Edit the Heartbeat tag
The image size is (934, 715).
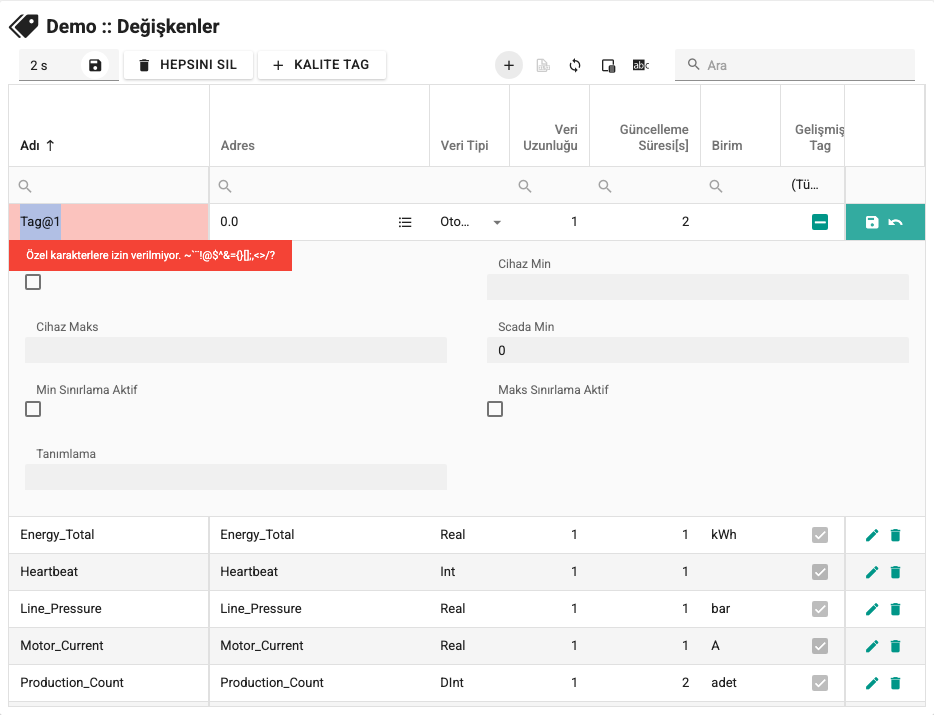click(x=871, y=572)
